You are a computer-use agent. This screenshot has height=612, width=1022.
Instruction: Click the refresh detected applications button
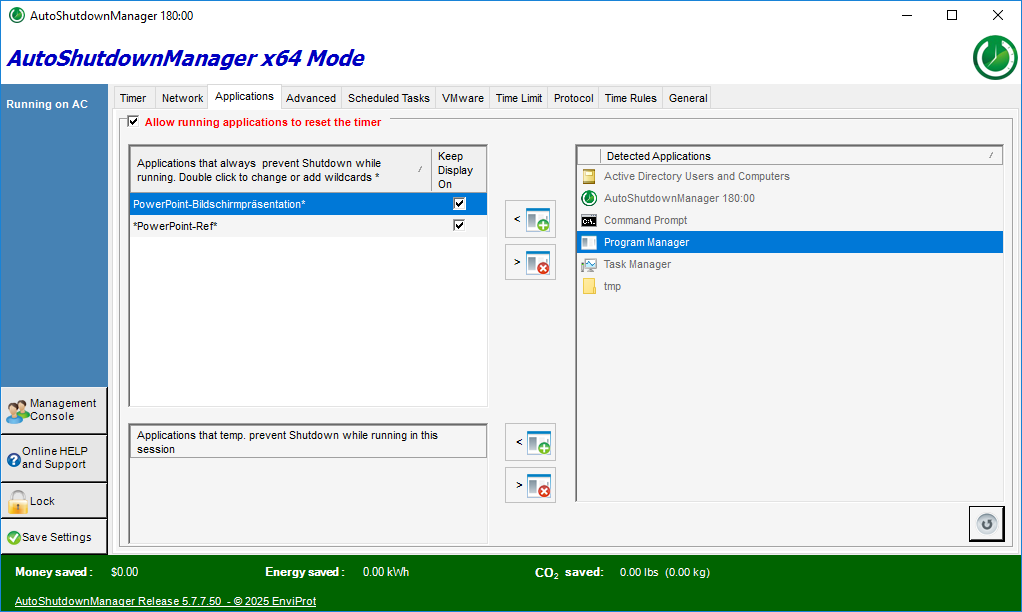pos(986,524)
